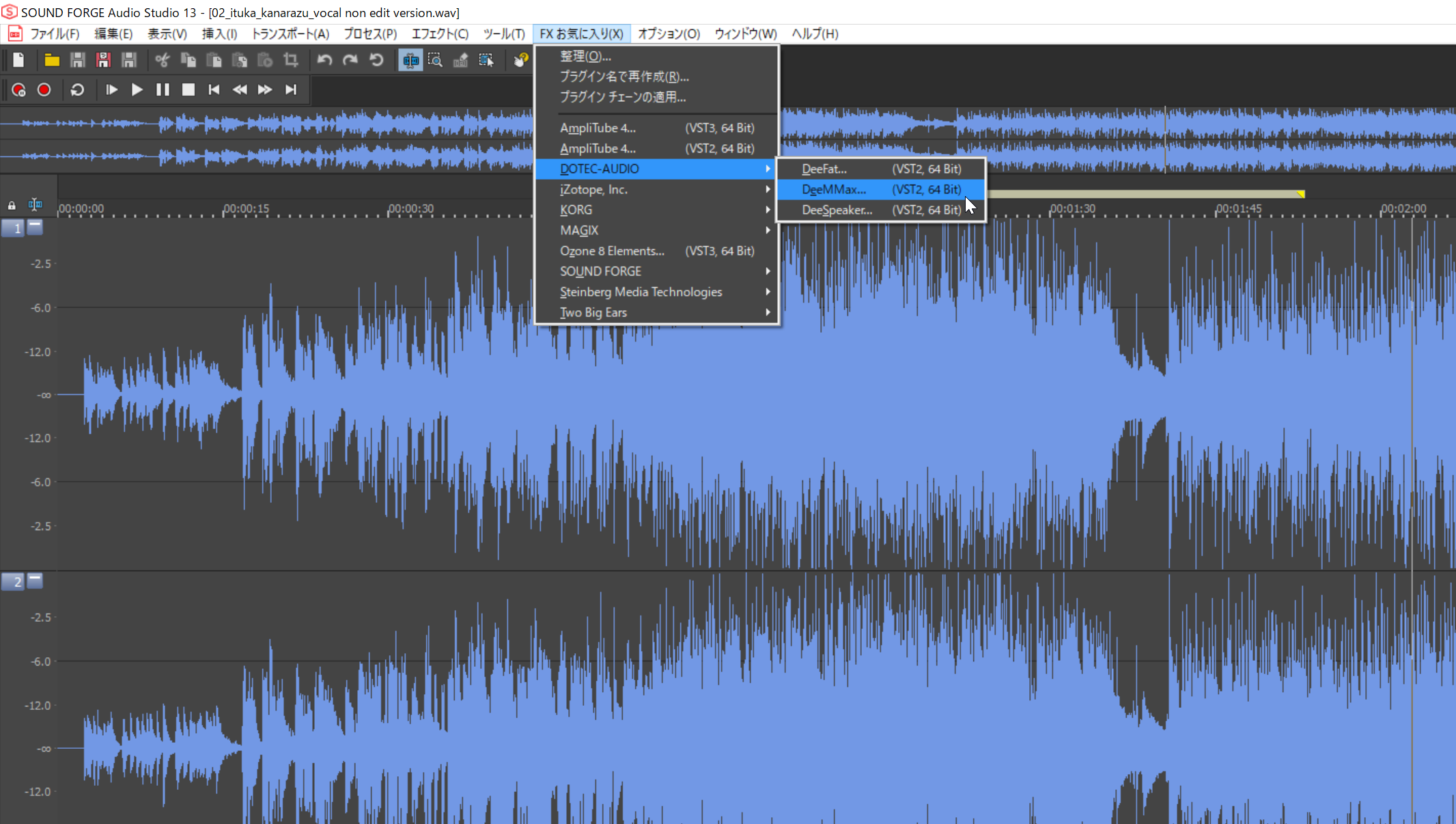
Task: Click プラグイン名で再作成(R)... entry
Action: coord(657,77)
